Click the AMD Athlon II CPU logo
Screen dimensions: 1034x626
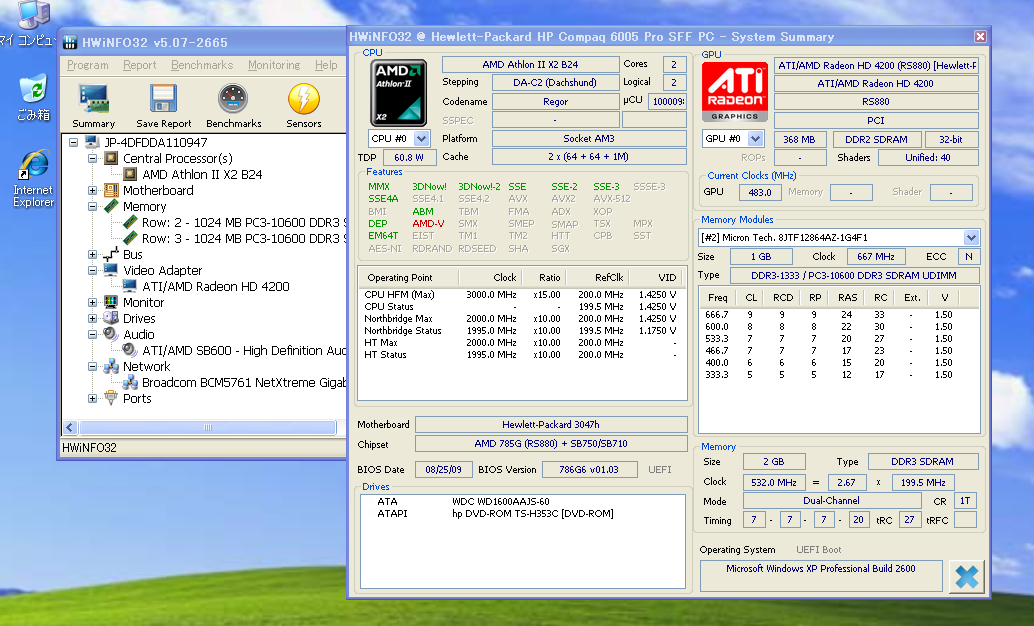(x=398, y=92)
